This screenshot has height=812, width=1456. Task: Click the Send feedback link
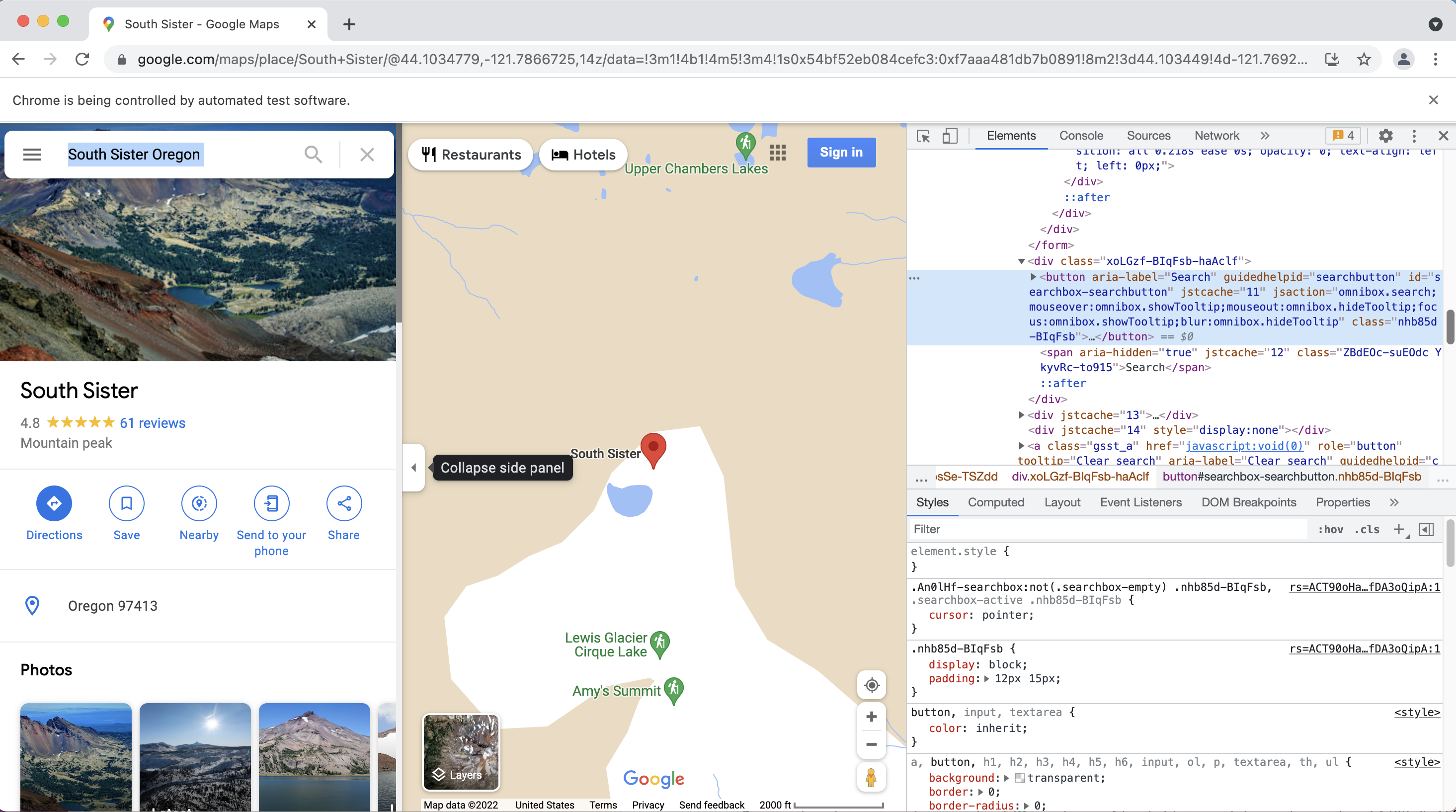712,805
